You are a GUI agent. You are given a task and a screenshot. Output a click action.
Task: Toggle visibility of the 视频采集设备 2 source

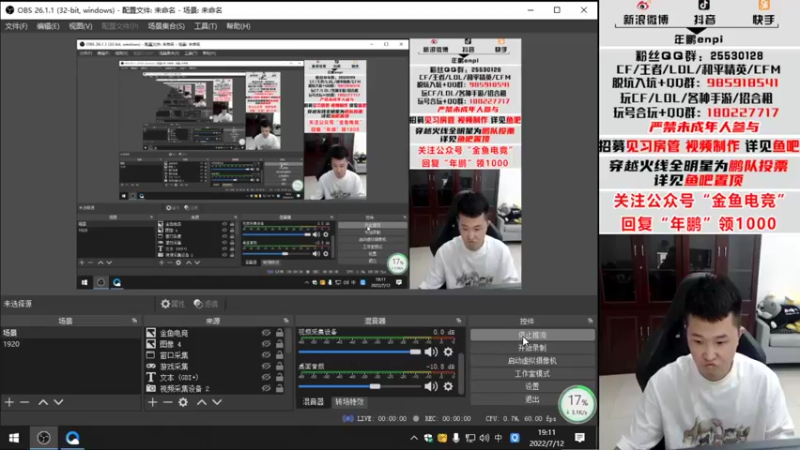point(266,389)
